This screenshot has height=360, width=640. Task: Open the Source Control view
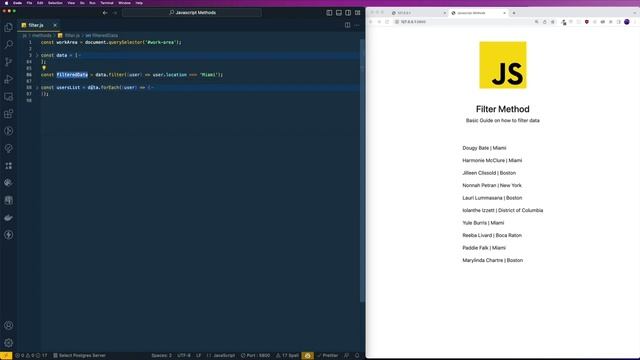pos(9,62)
